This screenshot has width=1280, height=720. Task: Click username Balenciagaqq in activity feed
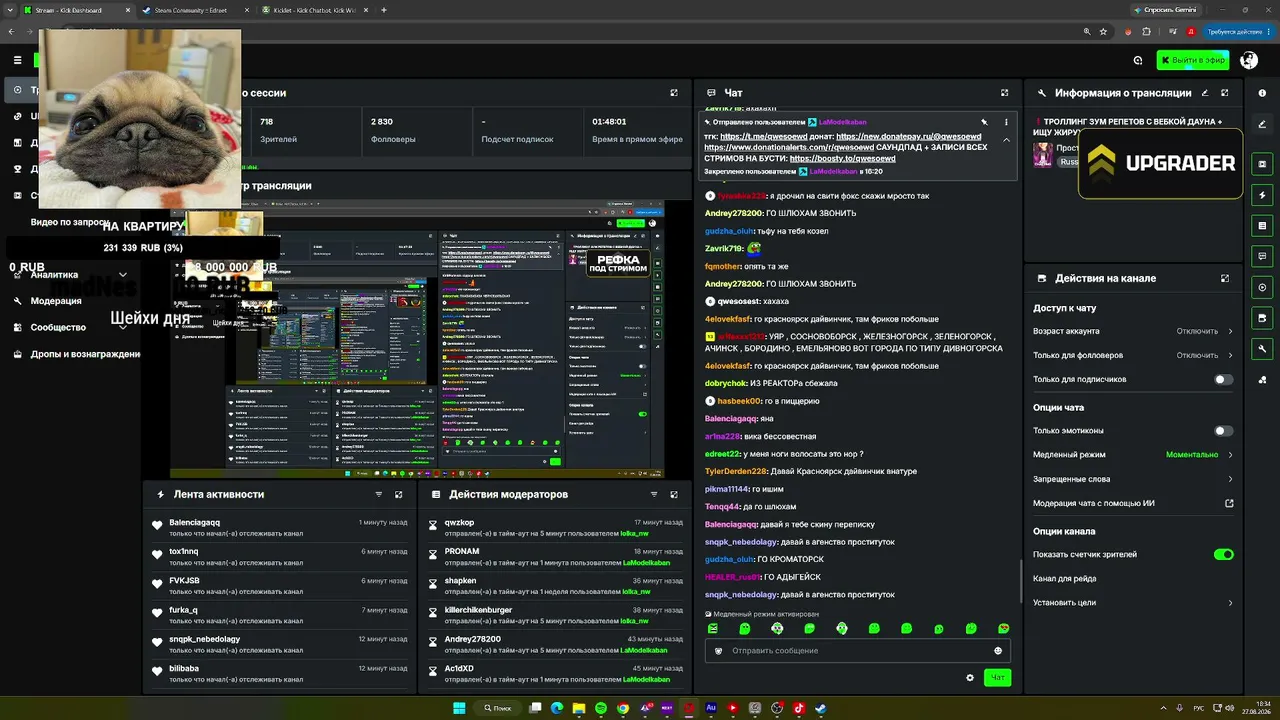click(194, 523)
